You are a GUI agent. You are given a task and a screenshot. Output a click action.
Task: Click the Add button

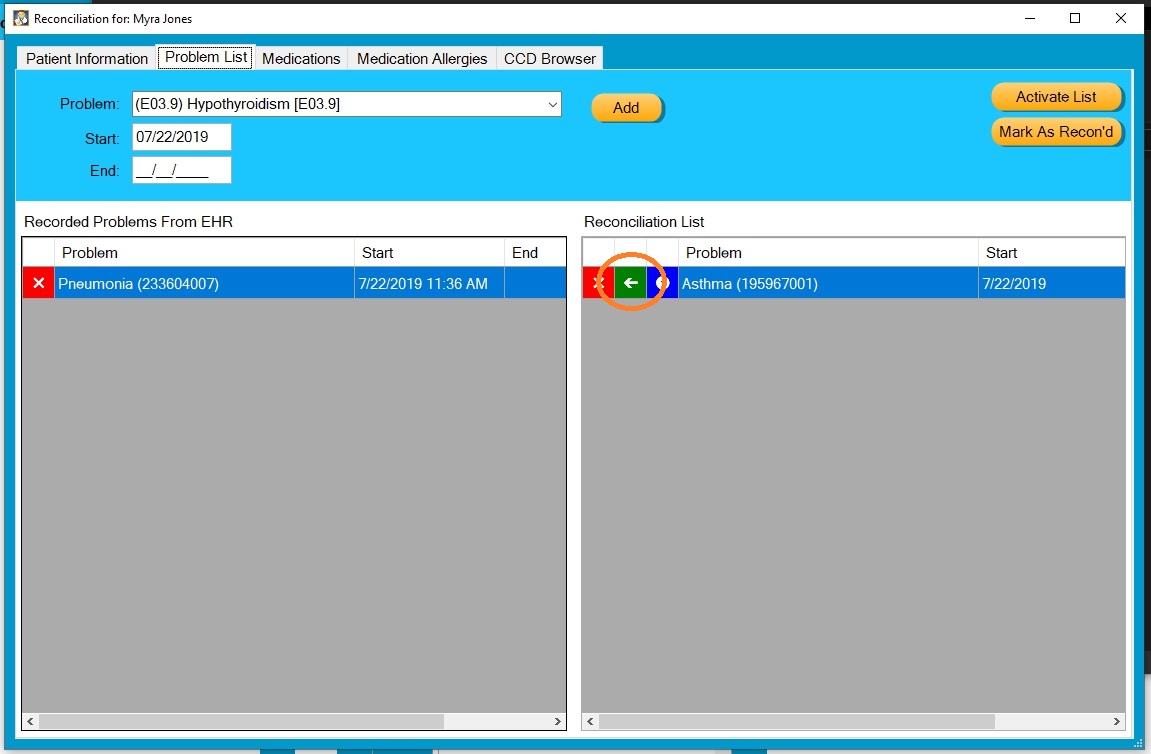pyautogui.click(x=627, y=108)
